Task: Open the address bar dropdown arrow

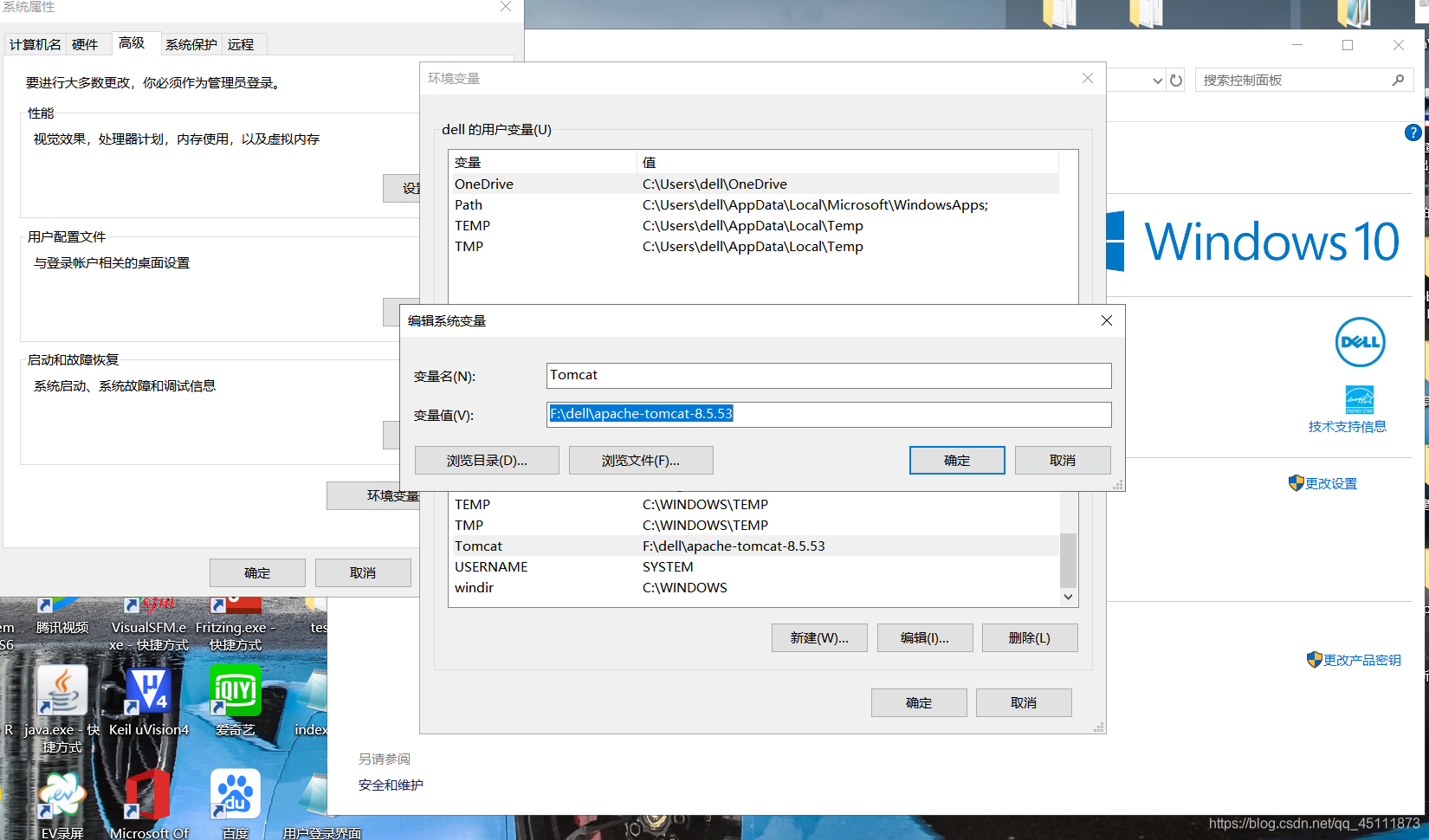Action: tap(1157, 81)
